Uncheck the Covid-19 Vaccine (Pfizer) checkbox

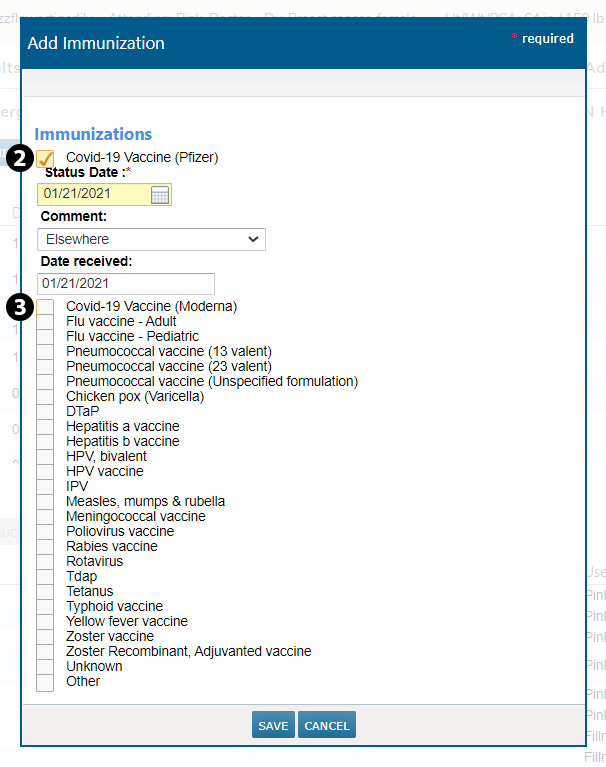click(45, 158)
